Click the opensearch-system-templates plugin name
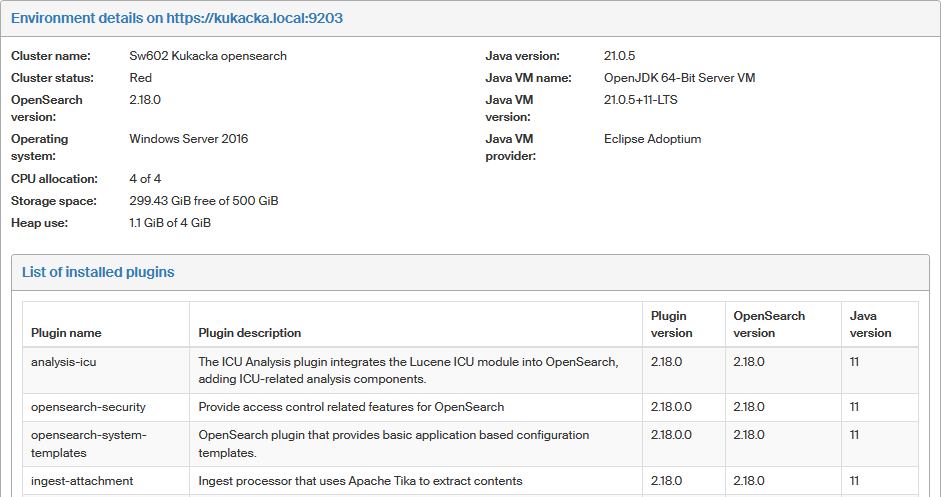Image resolution: width=941 pixels, height=497 pixels. (88, 444)
